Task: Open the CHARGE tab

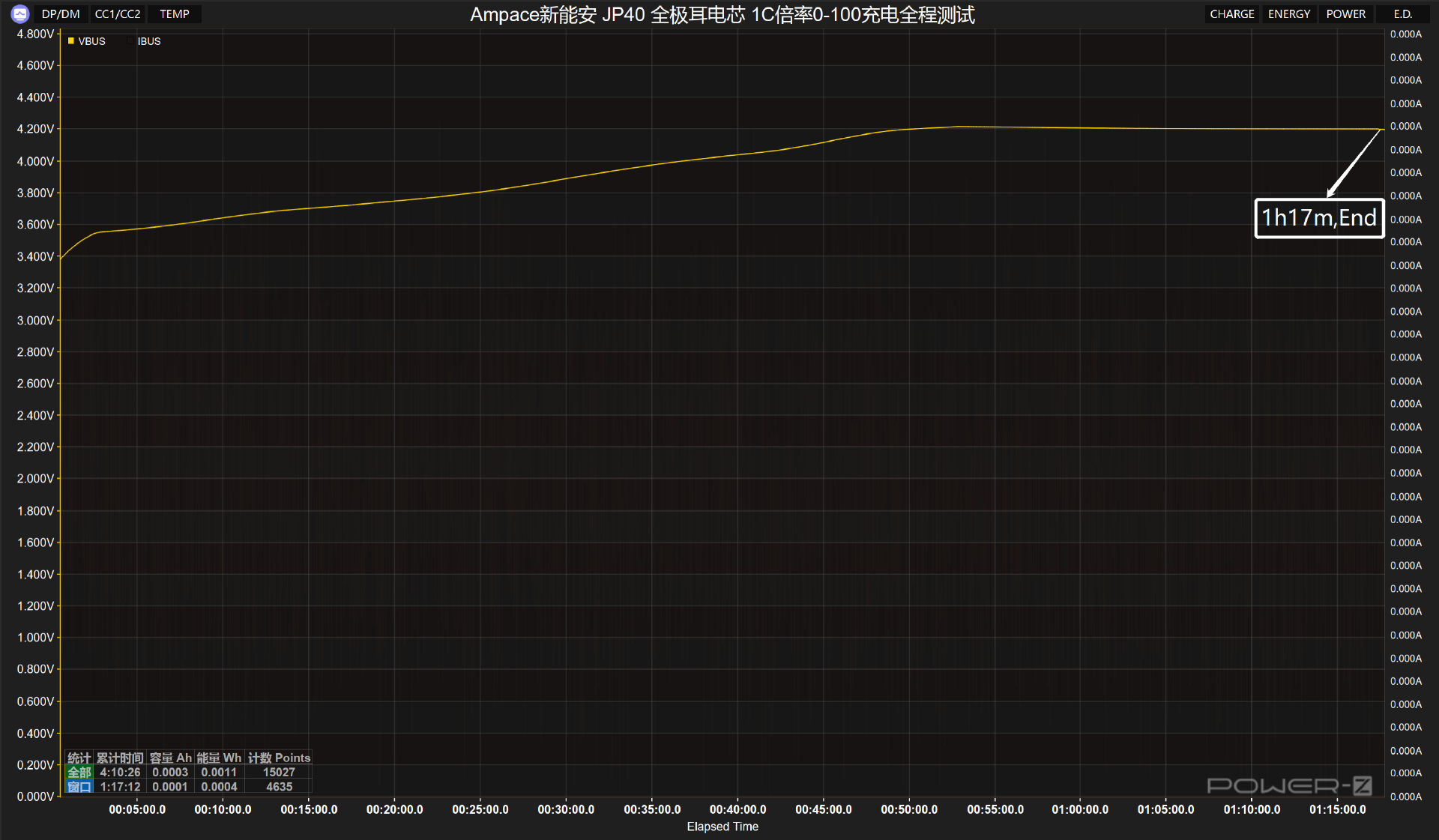Action: pos(1232,14)
